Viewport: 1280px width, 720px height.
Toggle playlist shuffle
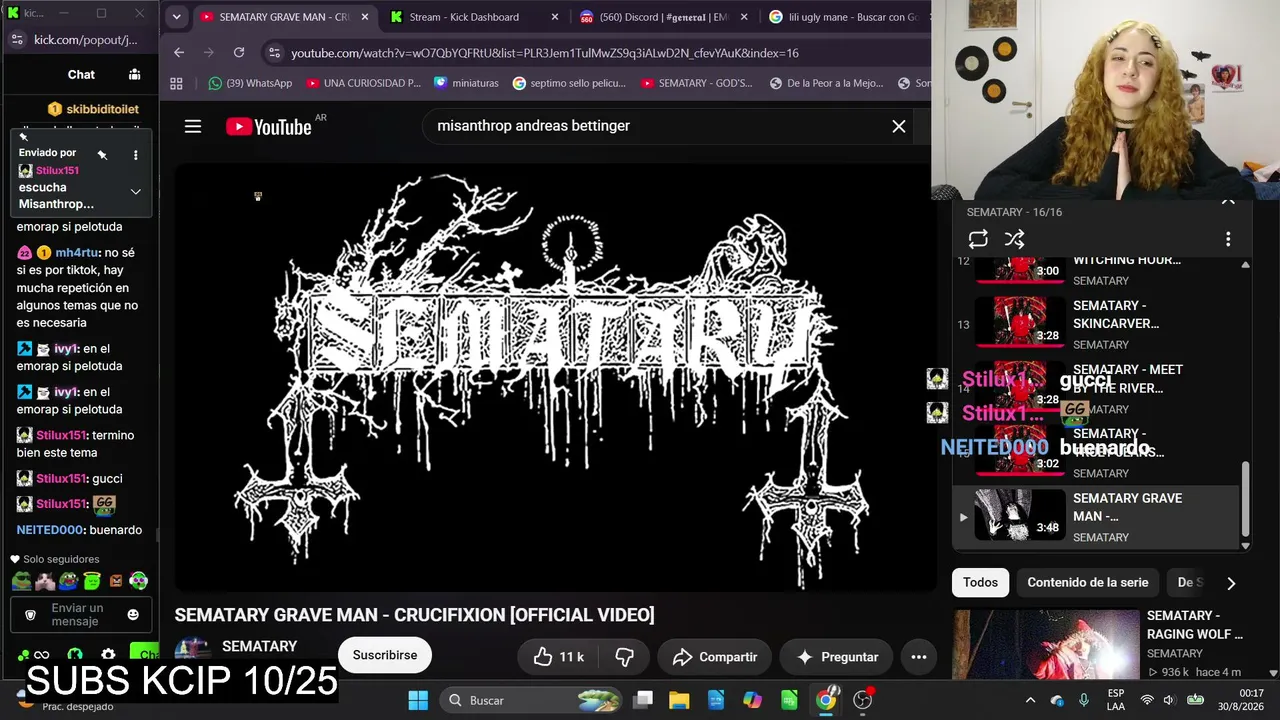pyautogui.click(x=1014, y=239)
